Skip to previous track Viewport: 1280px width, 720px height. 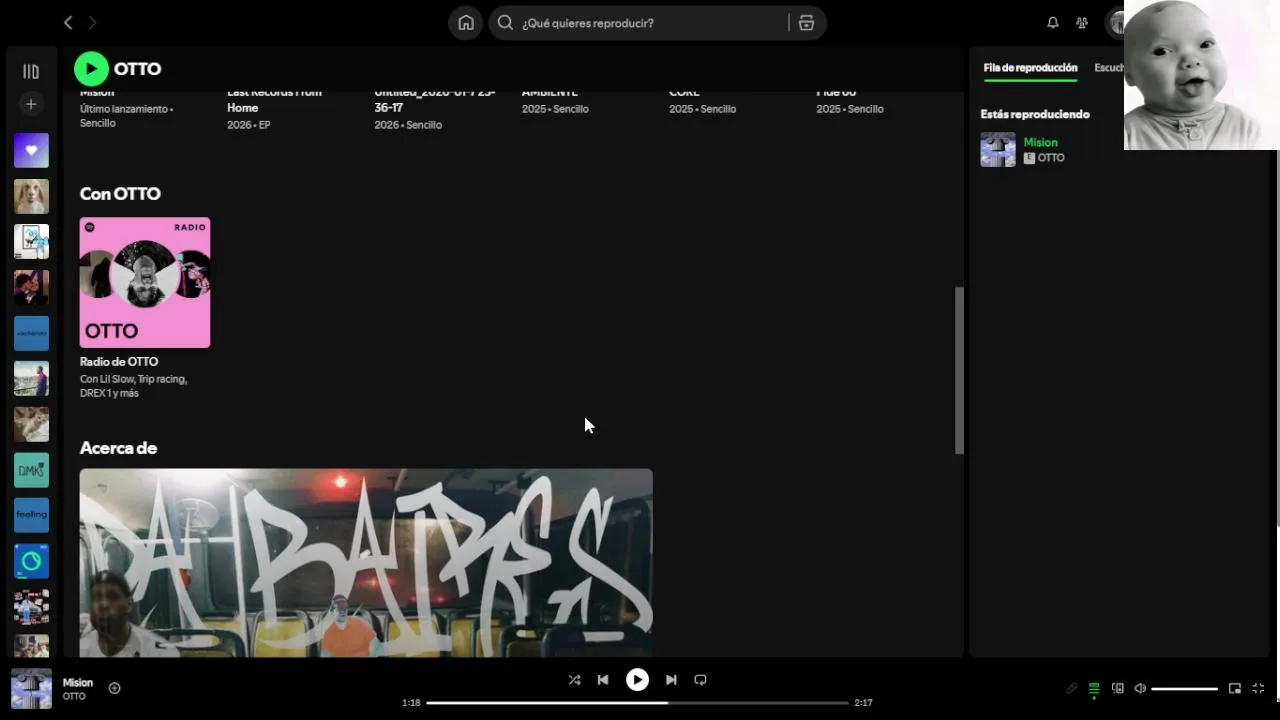point(603,680)
